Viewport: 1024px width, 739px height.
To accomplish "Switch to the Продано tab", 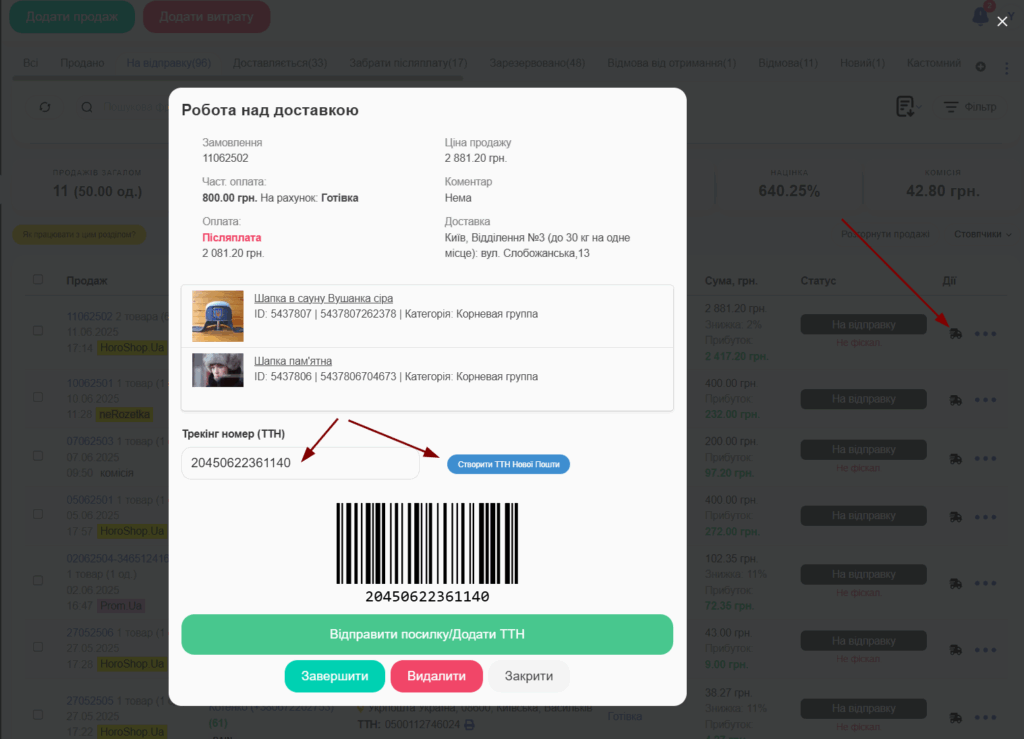I will click(x=82, y=63).
